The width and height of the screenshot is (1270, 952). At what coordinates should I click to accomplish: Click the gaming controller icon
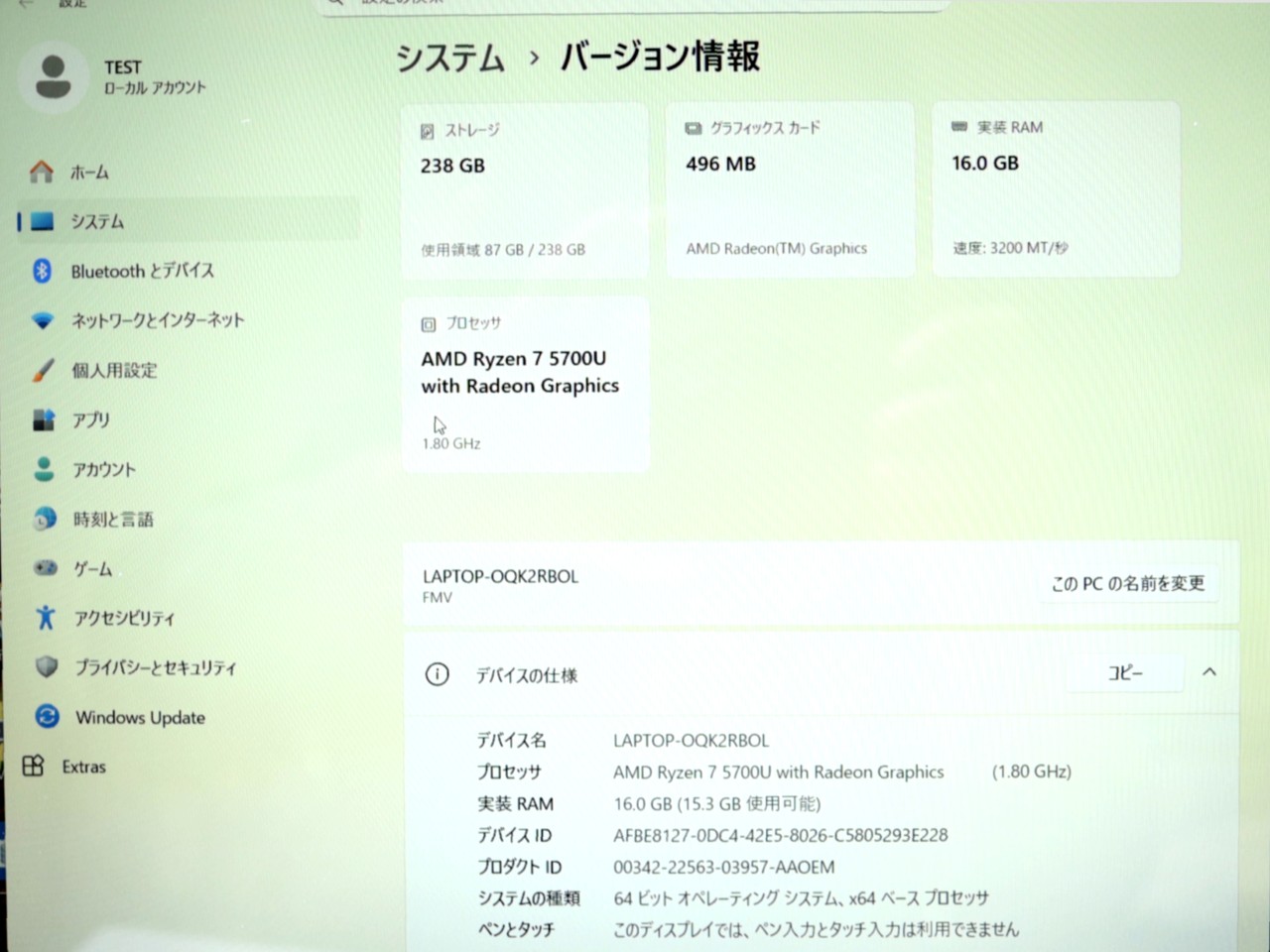pos(46,568)
